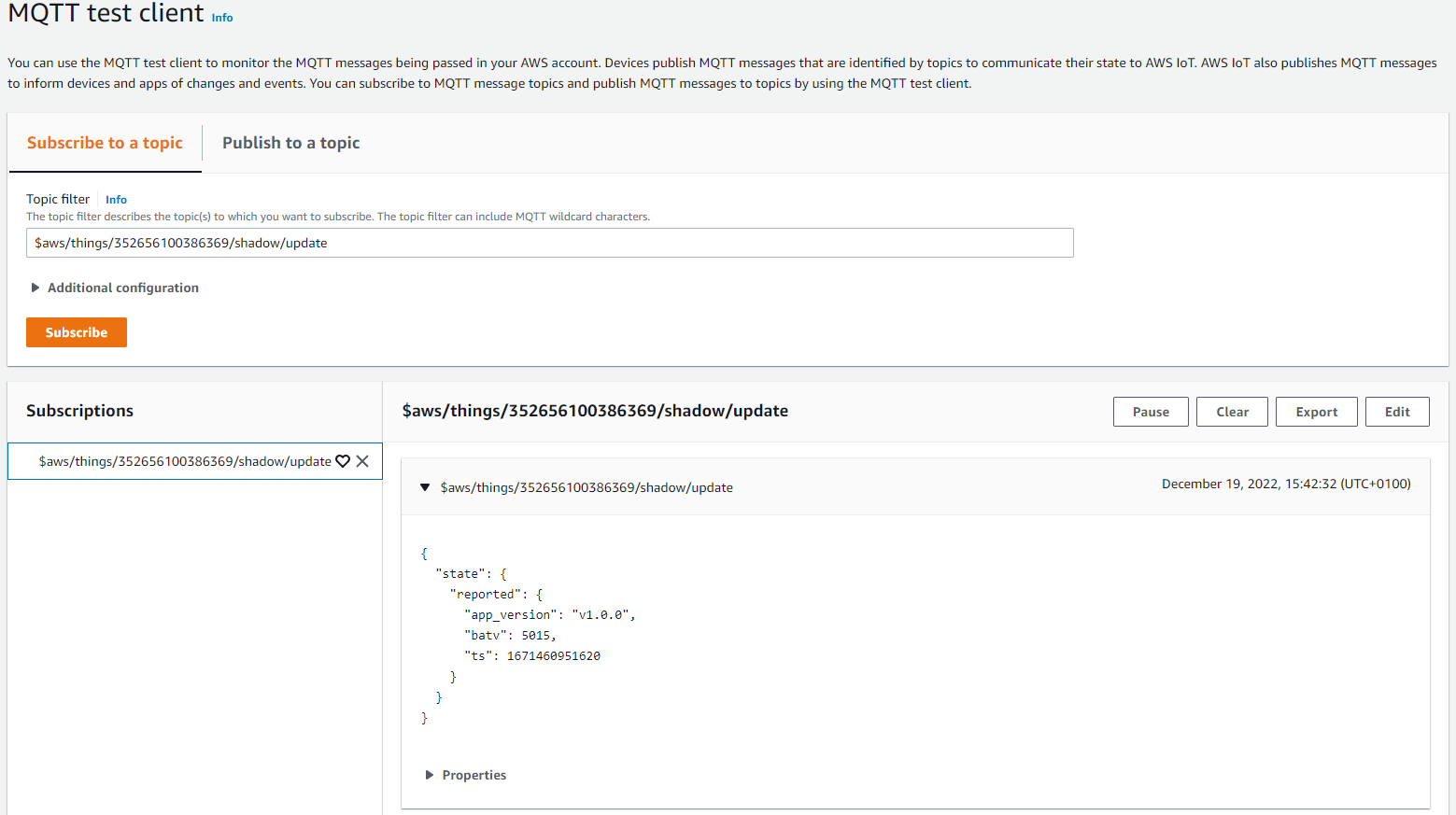Image resolution: width=1456 pixels, height=815 pixels.
Task: Pause incoming messages
Action: [x=1151, y=412]
